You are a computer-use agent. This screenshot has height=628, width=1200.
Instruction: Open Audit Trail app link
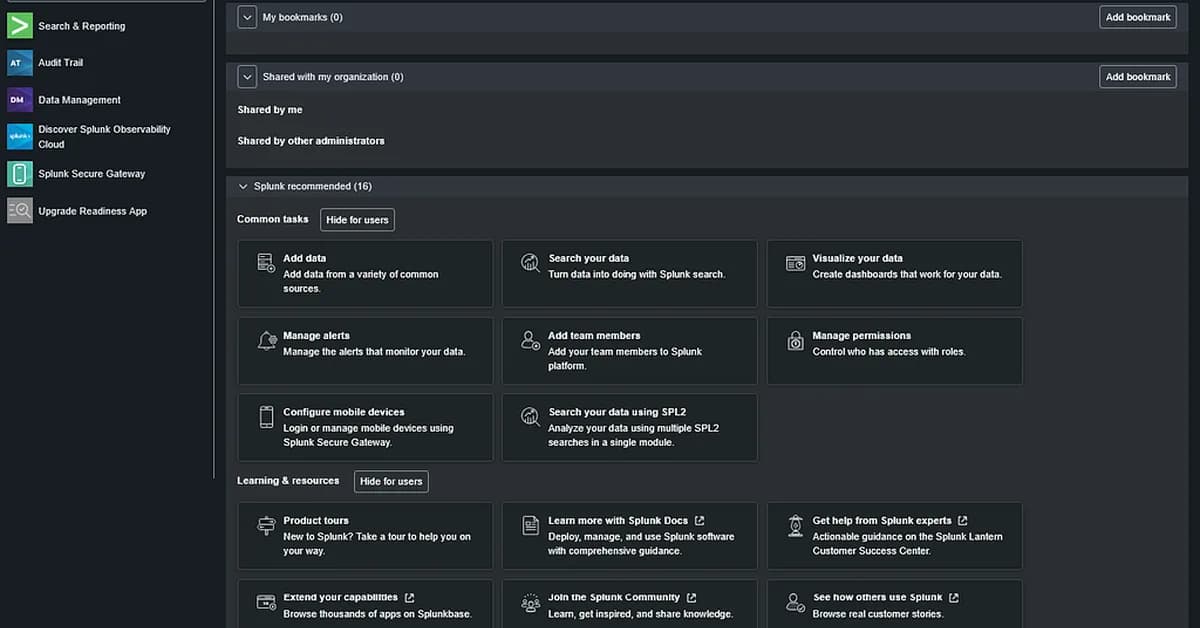click(x=61, y=63)
